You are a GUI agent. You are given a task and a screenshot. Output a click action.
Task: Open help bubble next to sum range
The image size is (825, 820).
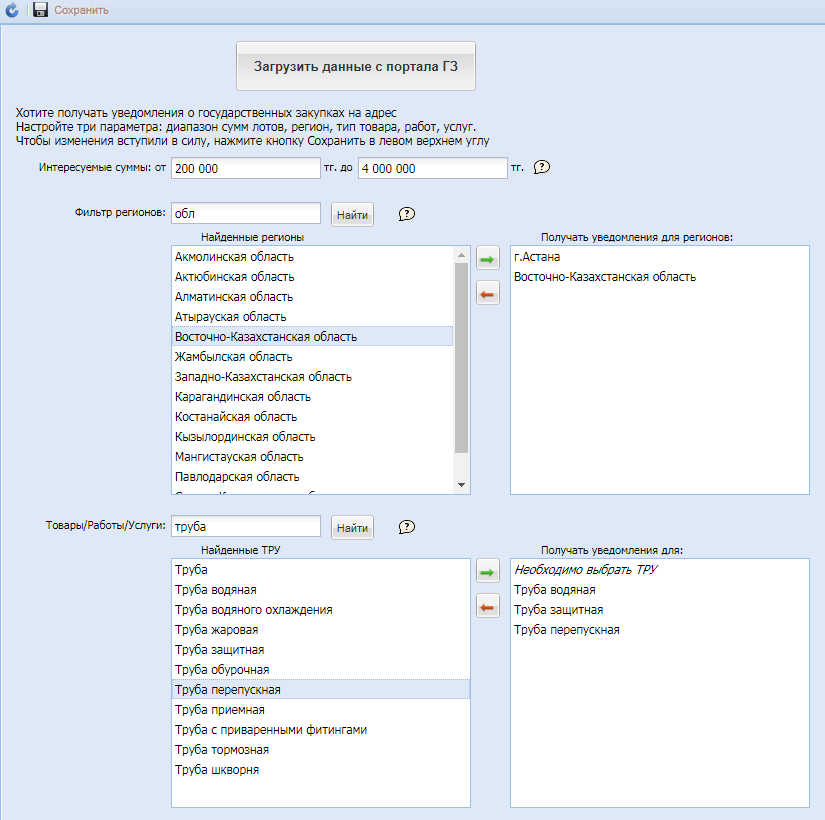coord(541,167)
